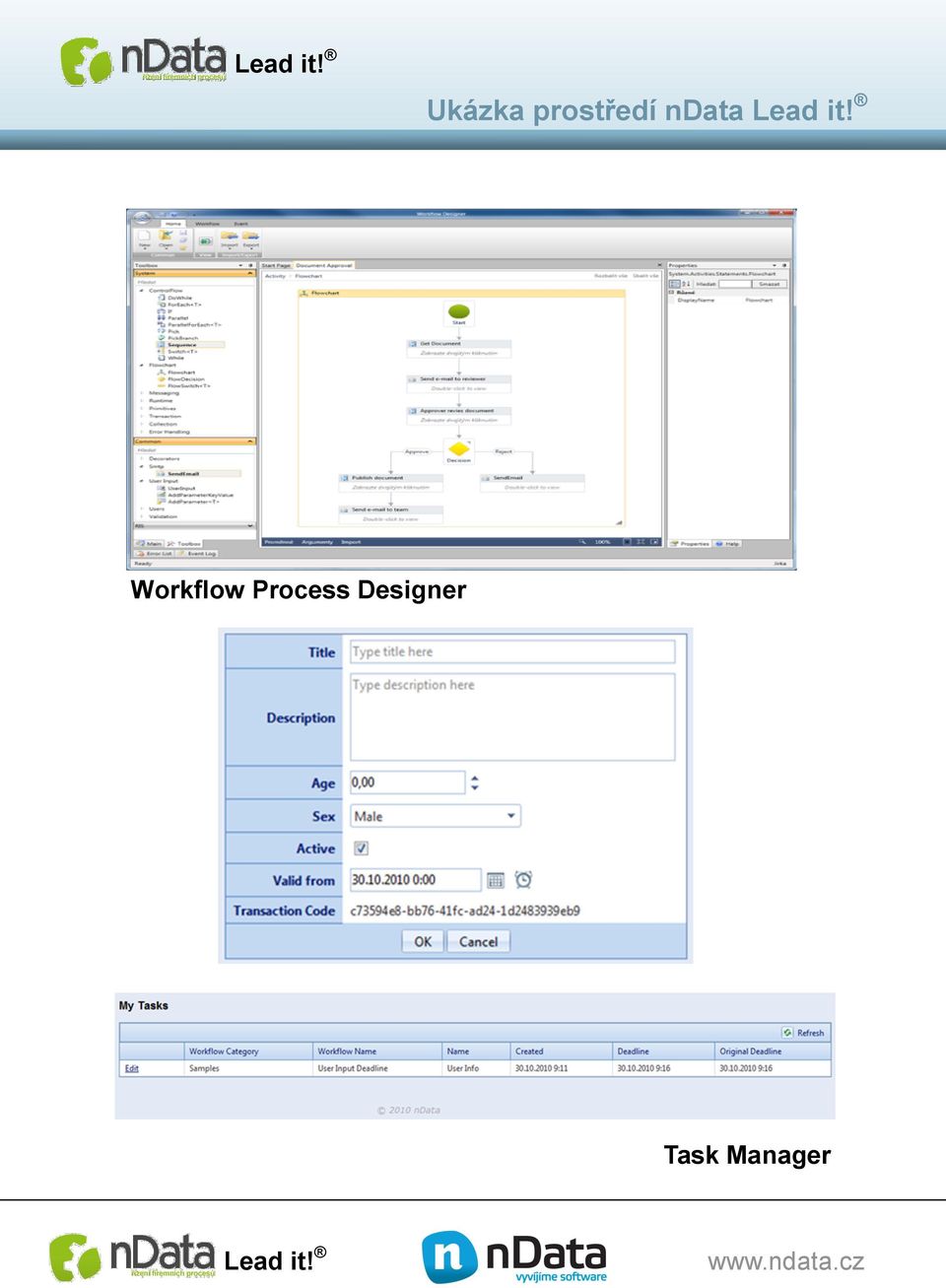Click the alphabetical sort icon in Properties
946x1288 pixels.
[687, 284]
